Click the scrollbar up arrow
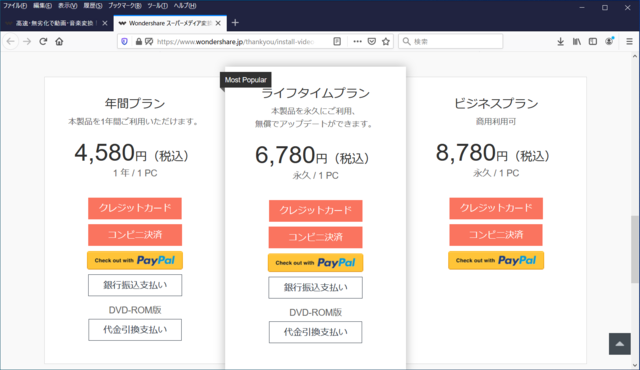Viewport: 640px width, 370px height. coord(635,57)
